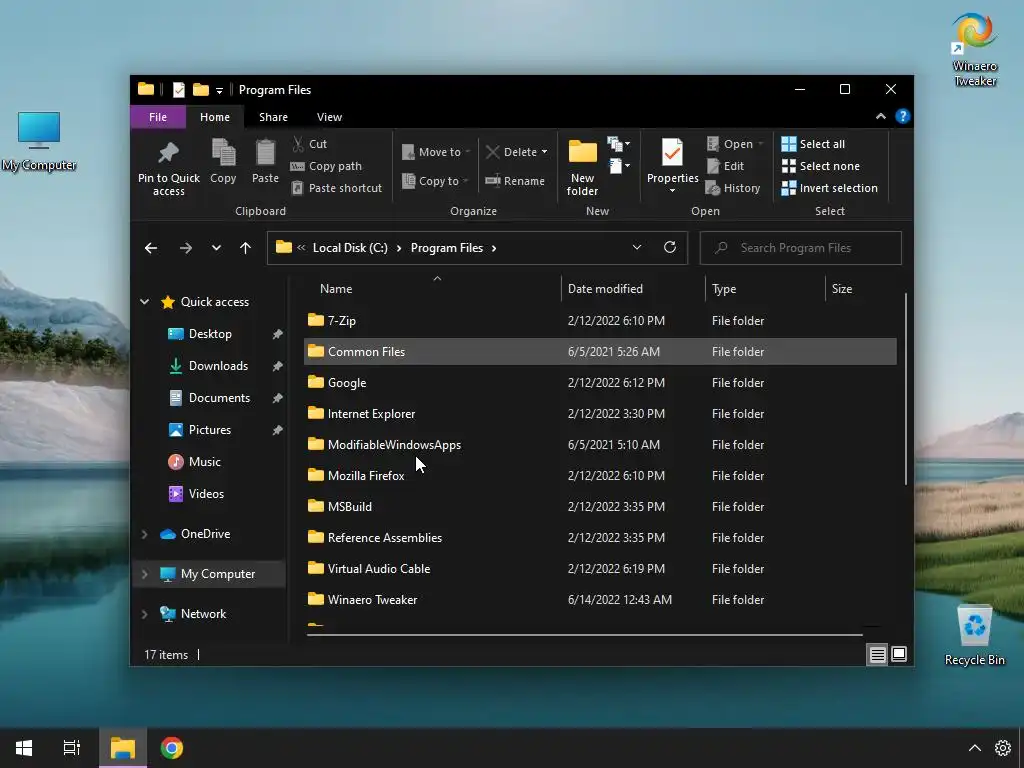Go forward with the right arrow
The width and height of the screenshot is (1024, 768).
click(x=185, y=248)
